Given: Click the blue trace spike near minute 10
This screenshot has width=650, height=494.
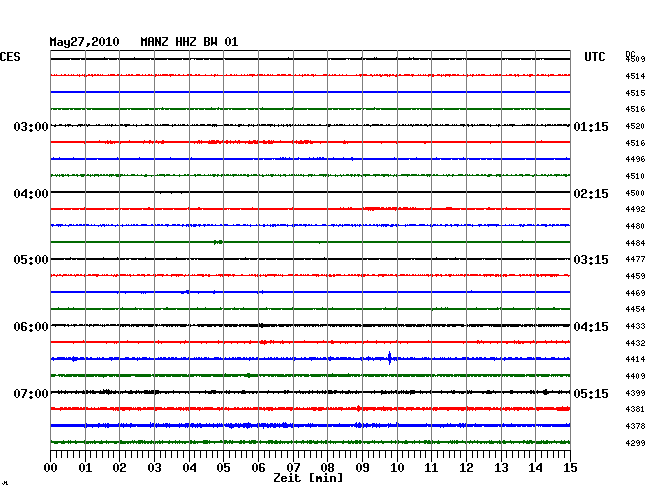Looking at the screenshot, I should pos(389,358).
